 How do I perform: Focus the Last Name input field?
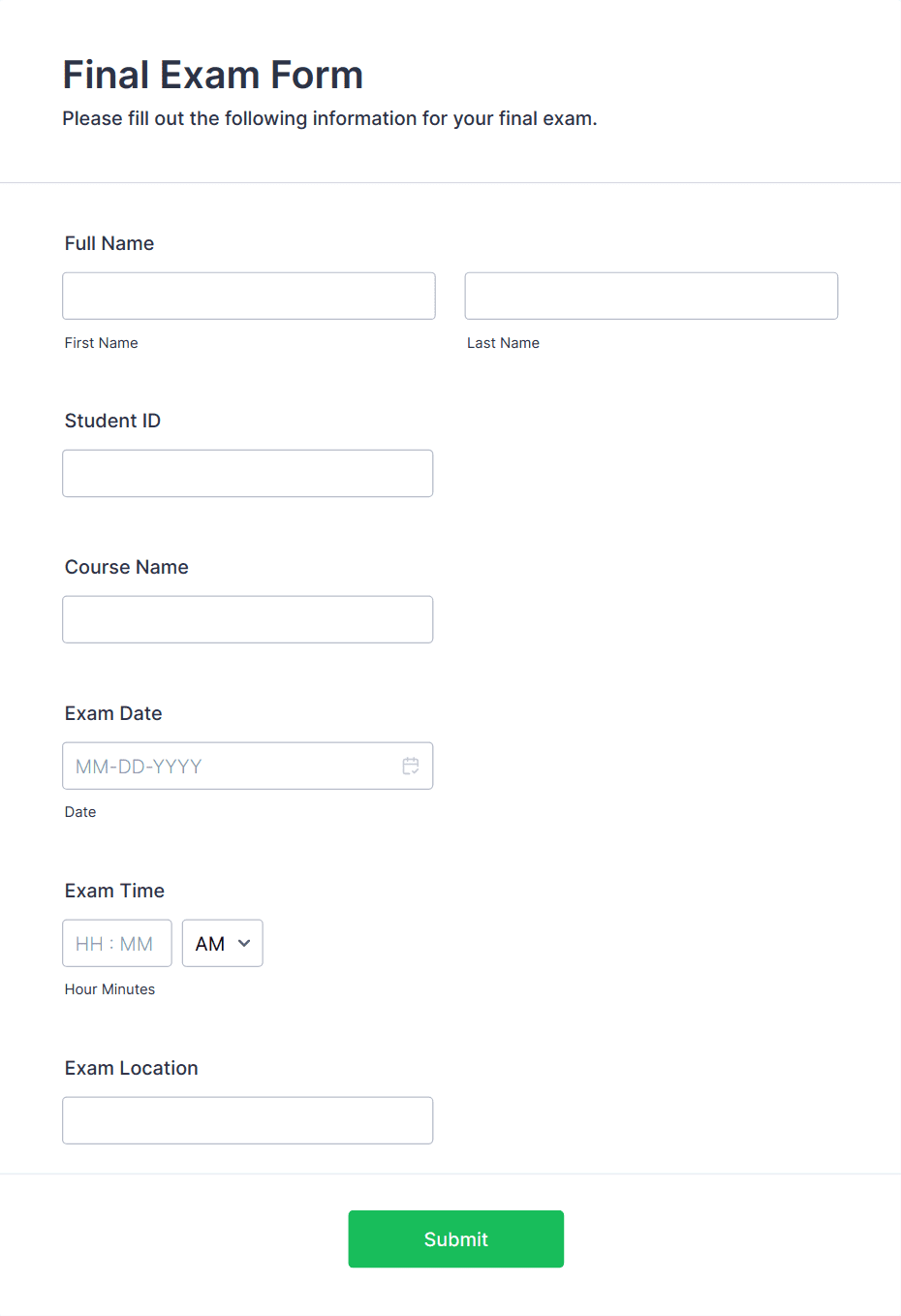point(651,296)
